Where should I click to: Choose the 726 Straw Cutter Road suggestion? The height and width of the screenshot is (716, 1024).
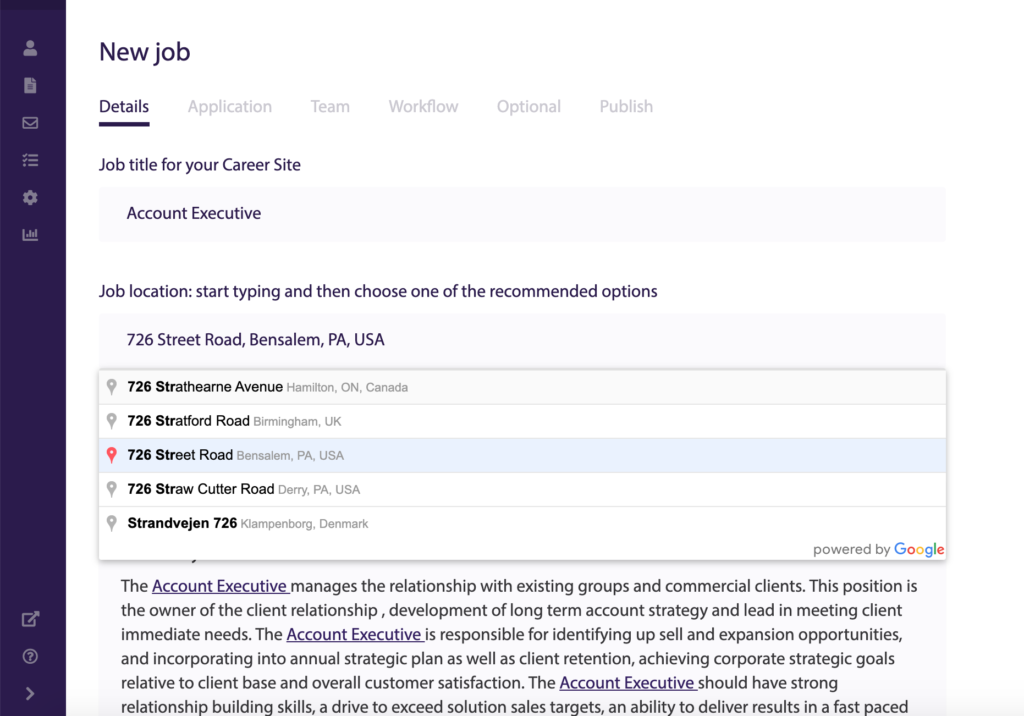tap(522, 489)
